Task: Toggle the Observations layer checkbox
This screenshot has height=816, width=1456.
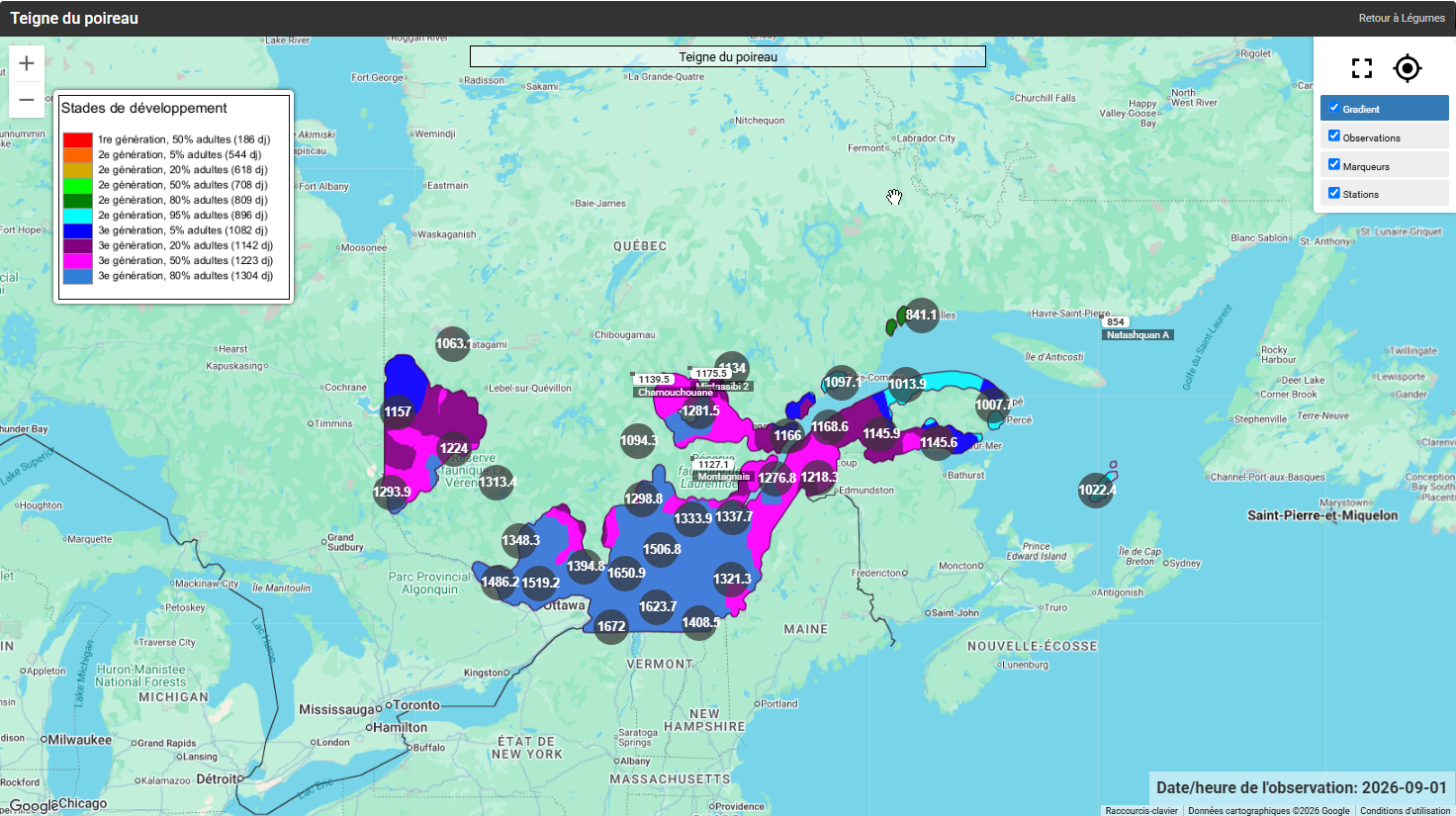Action: pyautogui.click(x=1333, y=136)
